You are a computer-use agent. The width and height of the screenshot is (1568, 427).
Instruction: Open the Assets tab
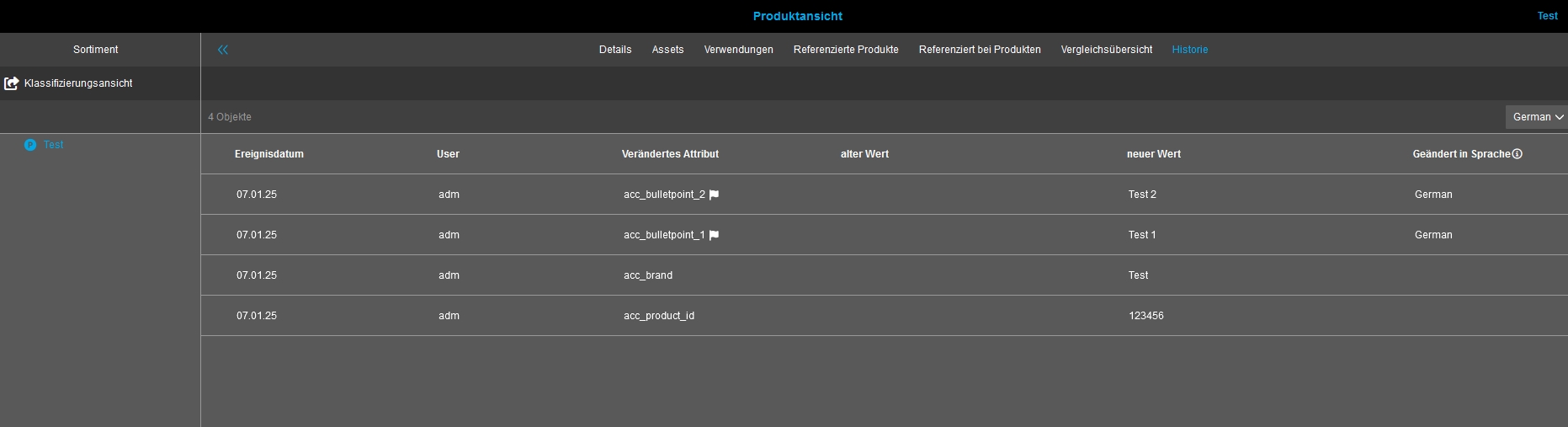[667, 50]
